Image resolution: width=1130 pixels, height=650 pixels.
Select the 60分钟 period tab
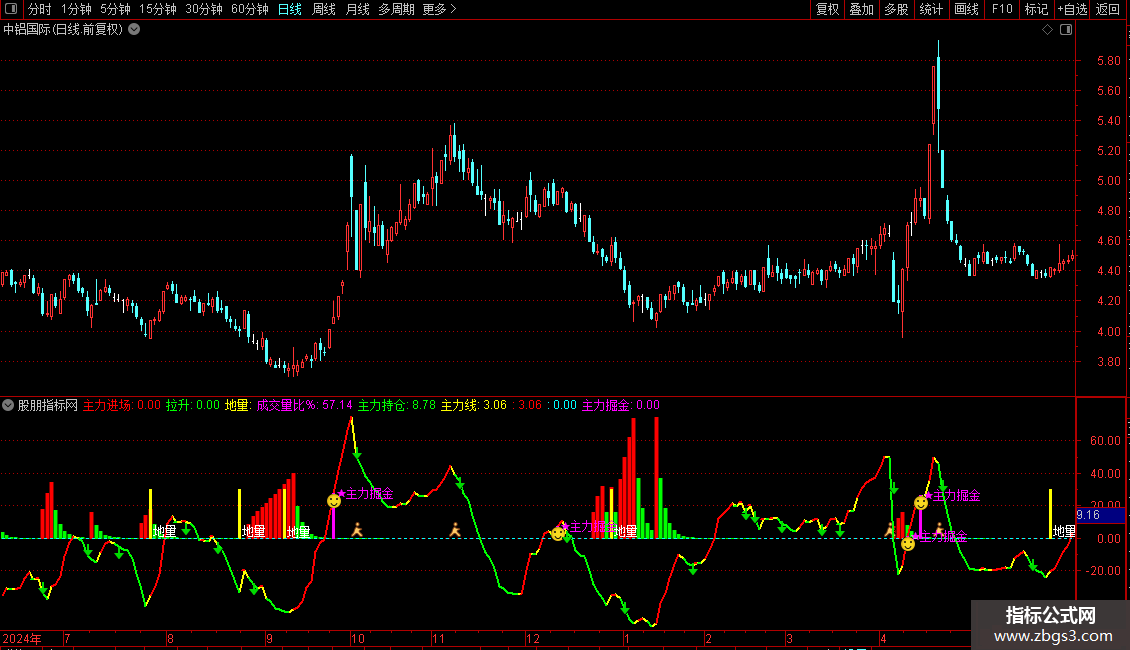pos(249,10)
